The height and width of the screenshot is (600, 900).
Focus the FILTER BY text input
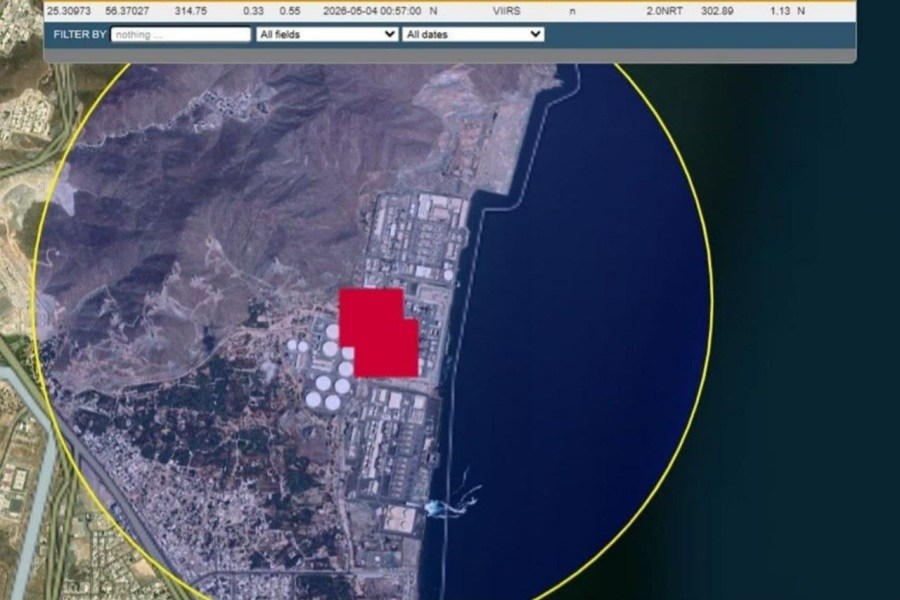tap(181, 34)
